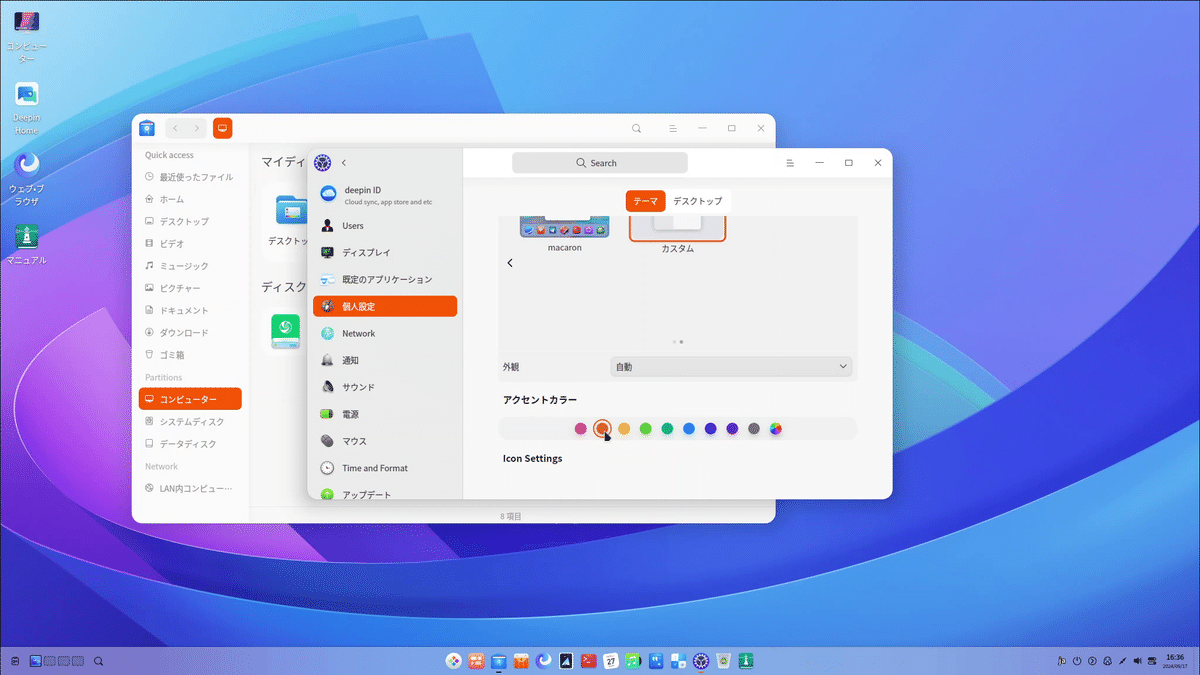
Task: Open ゴミ箱 in the file manager sidebar
Action: pyautogui.click(x=190, y=354)
